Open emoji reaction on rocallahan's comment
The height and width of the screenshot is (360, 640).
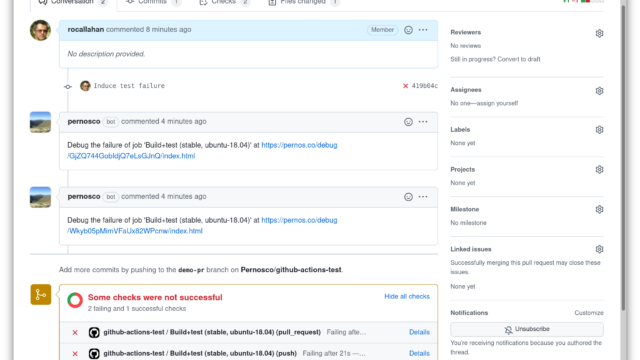pos(408,30)
